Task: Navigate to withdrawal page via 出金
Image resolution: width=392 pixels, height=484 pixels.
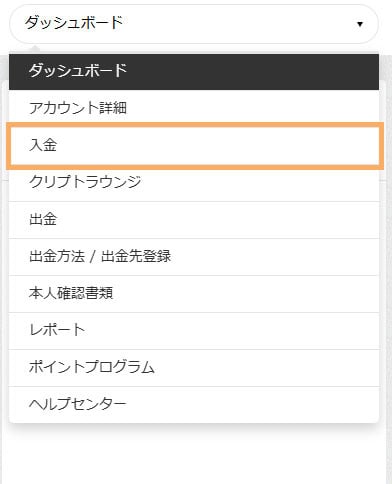Action: coord(194,220)
